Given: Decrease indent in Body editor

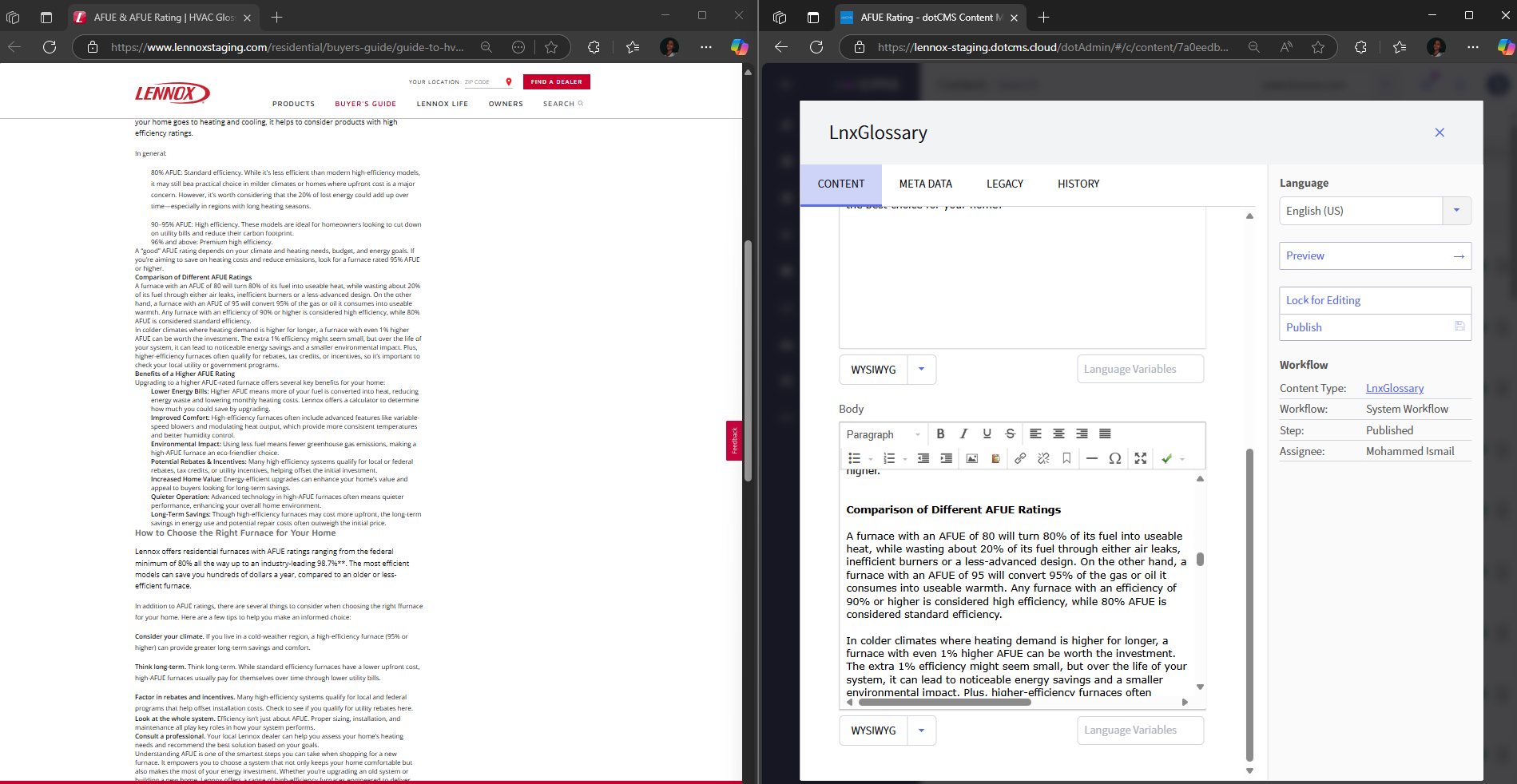Looking at the screenshot, I should coord(923,458).
